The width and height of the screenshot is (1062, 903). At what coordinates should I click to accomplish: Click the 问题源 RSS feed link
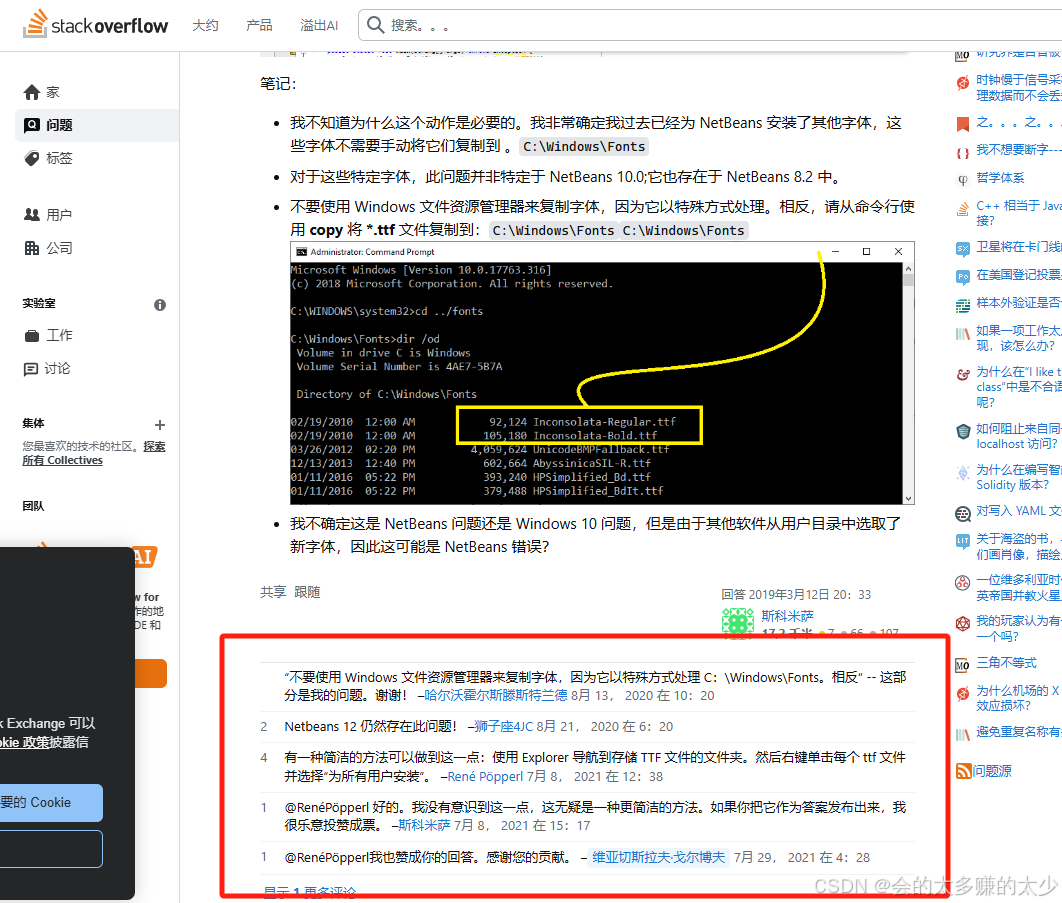[992, 771]
